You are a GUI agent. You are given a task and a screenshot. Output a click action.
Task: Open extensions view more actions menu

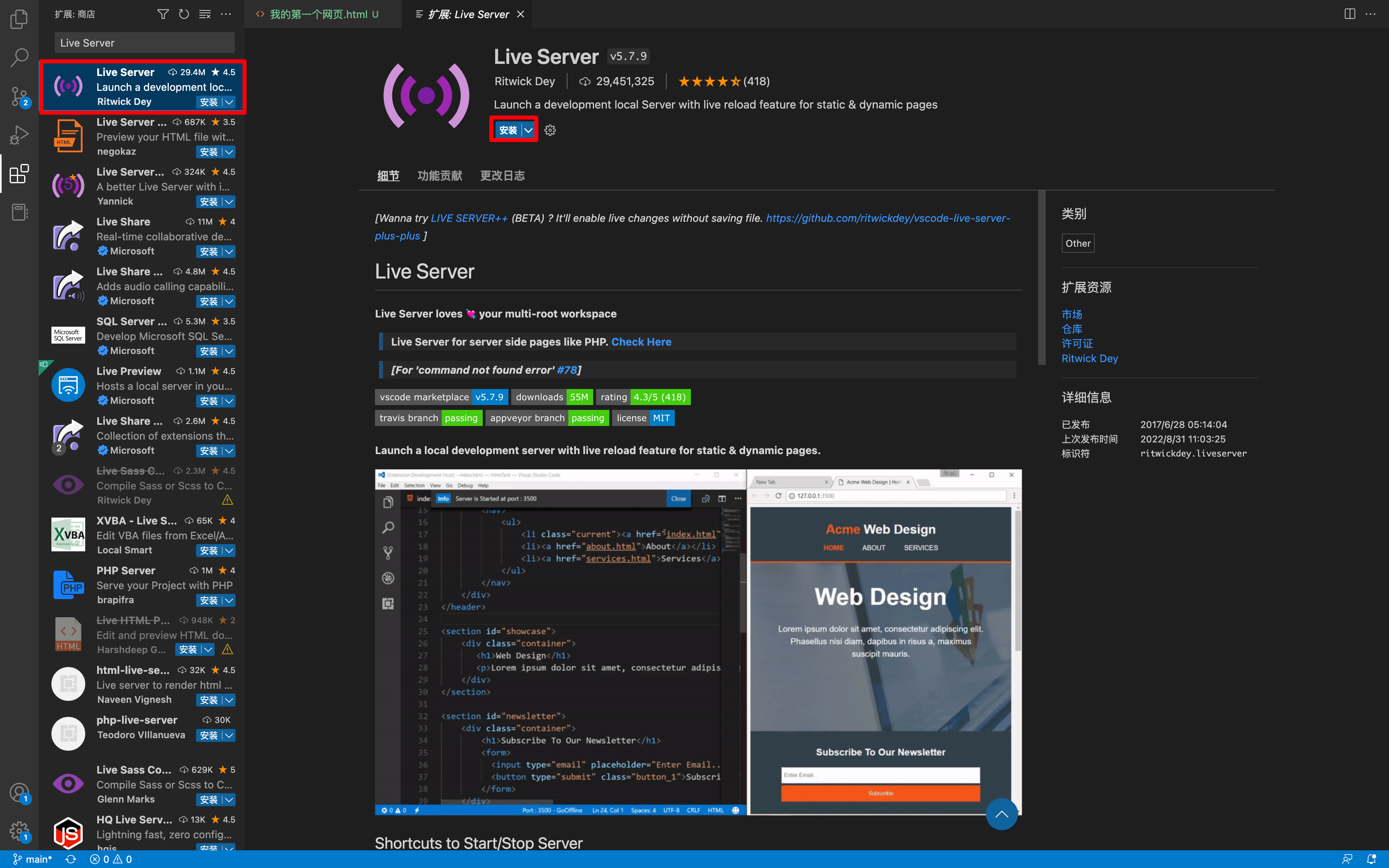coord(226,14)
